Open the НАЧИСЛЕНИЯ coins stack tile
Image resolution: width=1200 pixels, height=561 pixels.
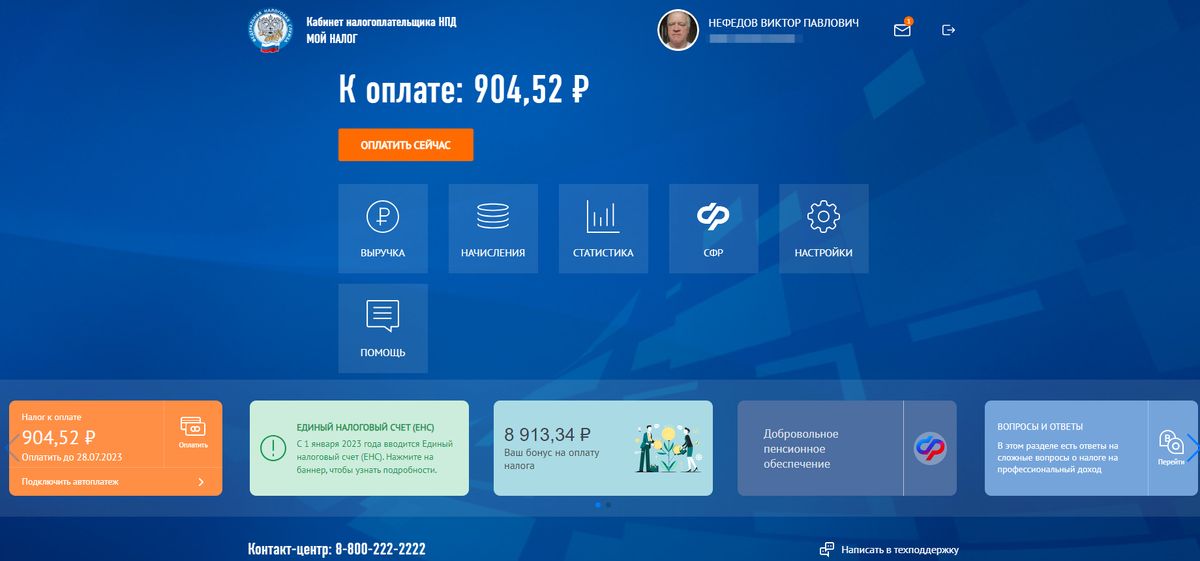(493, 228)
